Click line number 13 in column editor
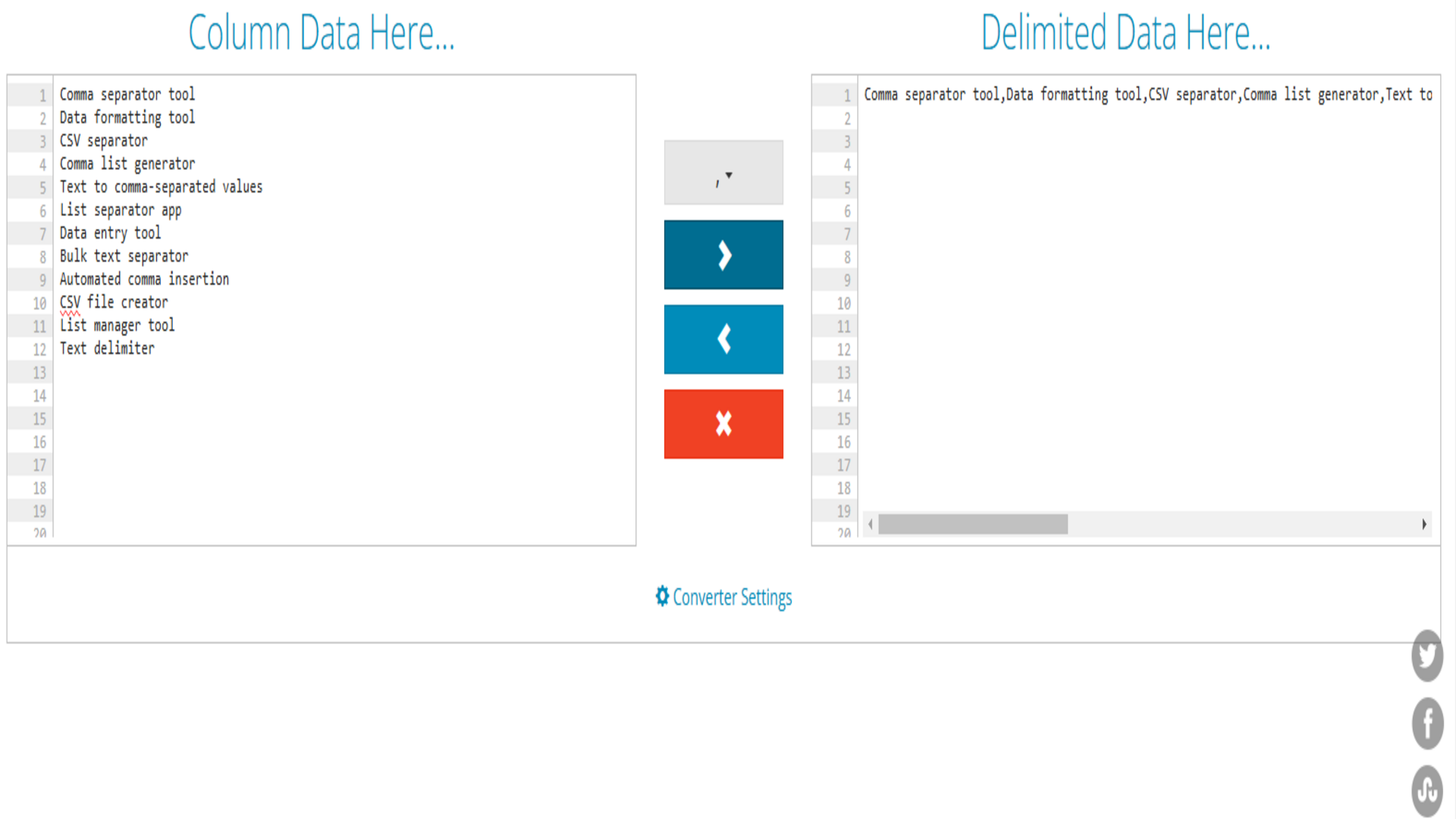The image size is (1456, 819). [39, 372]
